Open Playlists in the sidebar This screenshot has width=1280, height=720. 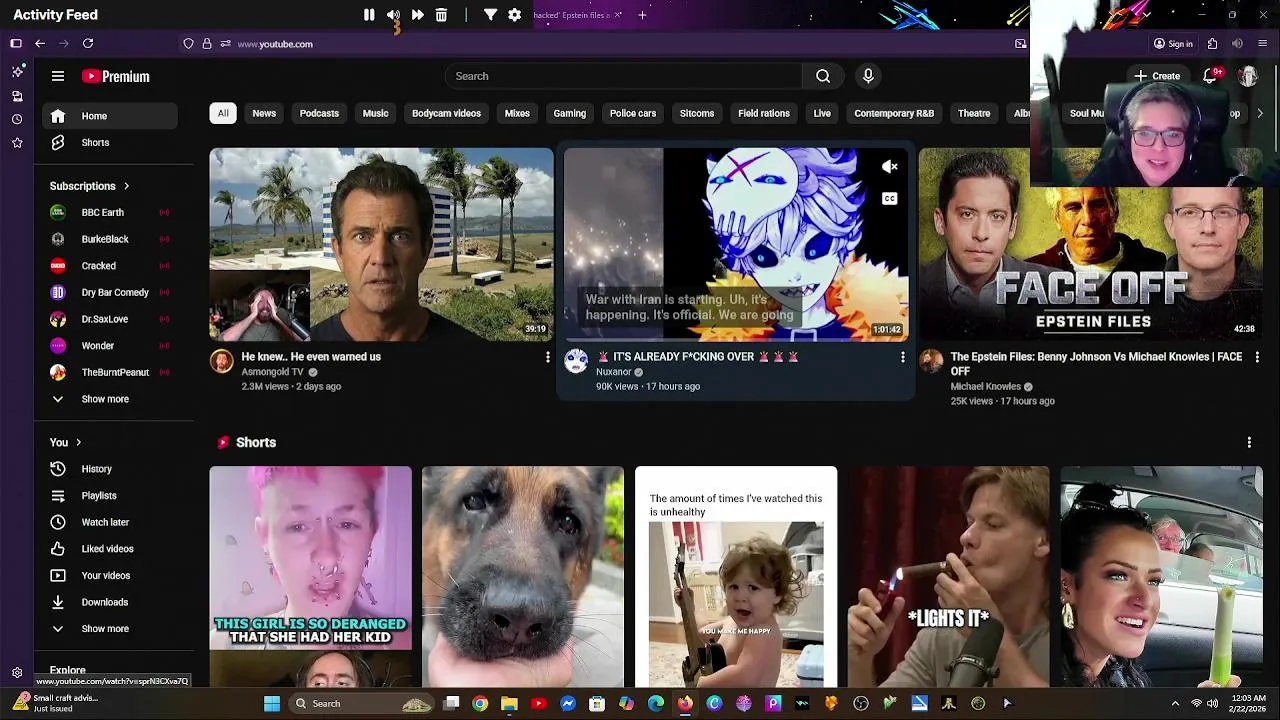[110, 496]
